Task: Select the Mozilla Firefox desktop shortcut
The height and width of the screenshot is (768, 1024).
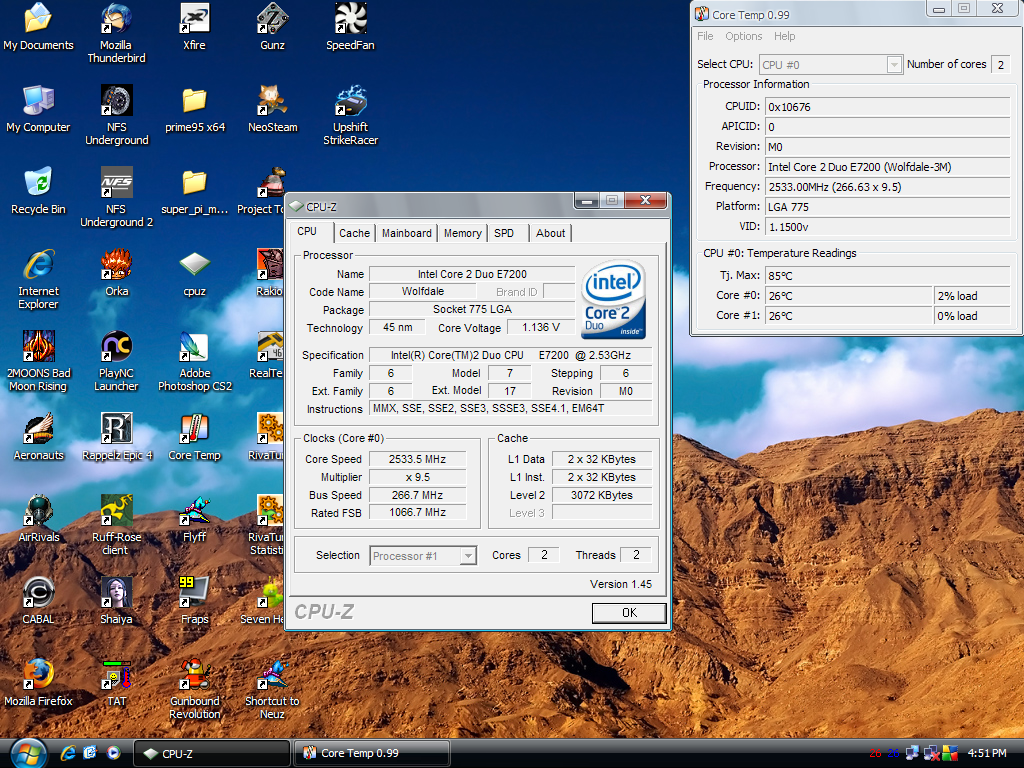Action: [38, 683]
